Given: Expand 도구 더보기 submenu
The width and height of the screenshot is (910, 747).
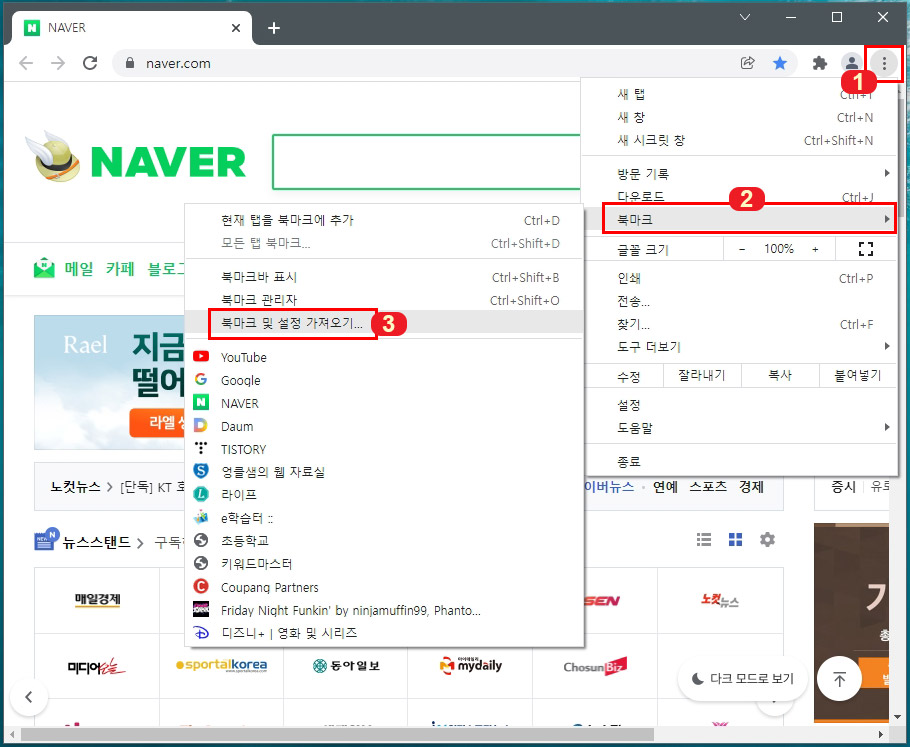Looking at the screenshot, I should [x=740, y=347].
